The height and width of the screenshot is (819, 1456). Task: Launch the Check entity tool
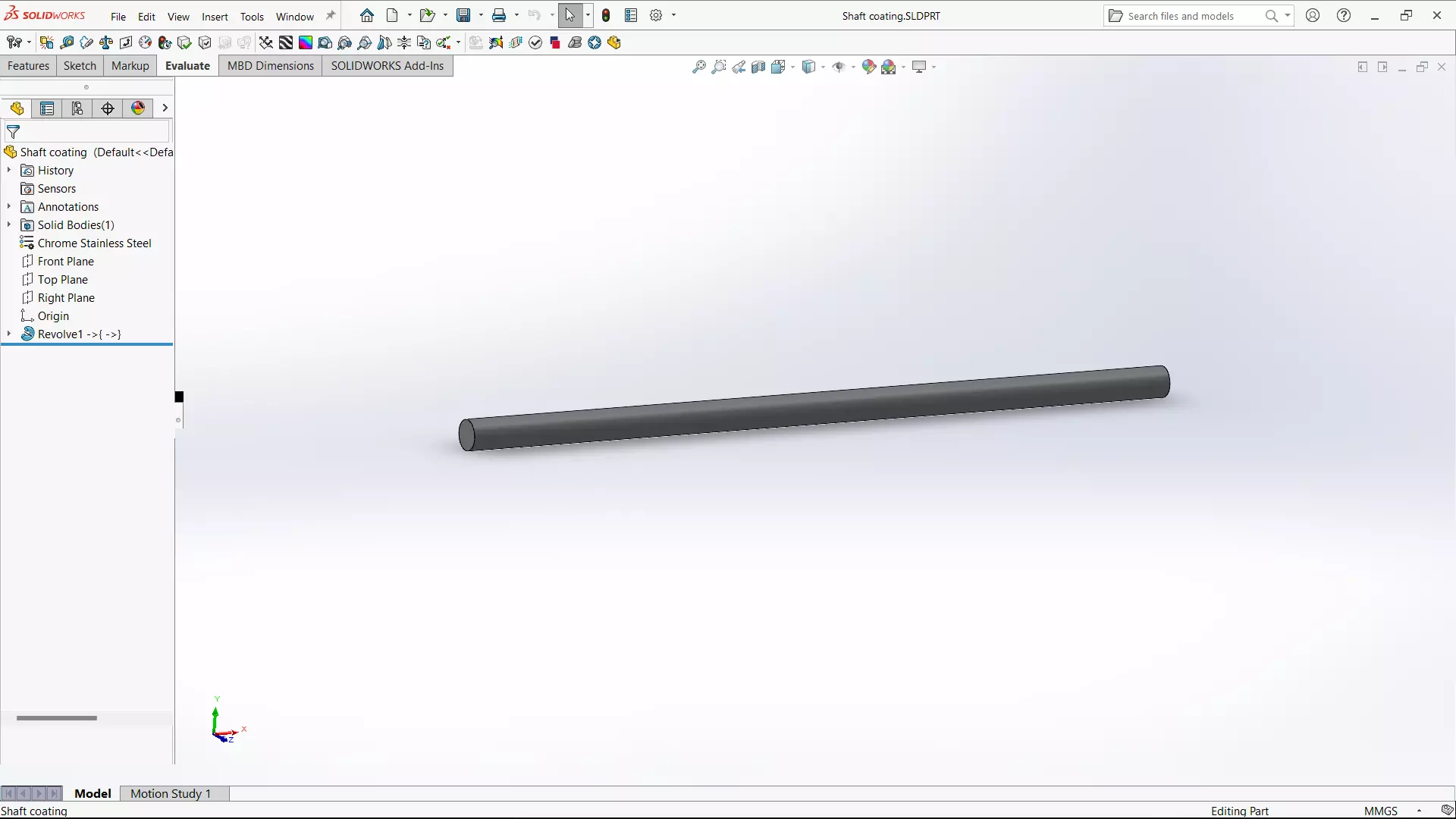click(185, 42)
